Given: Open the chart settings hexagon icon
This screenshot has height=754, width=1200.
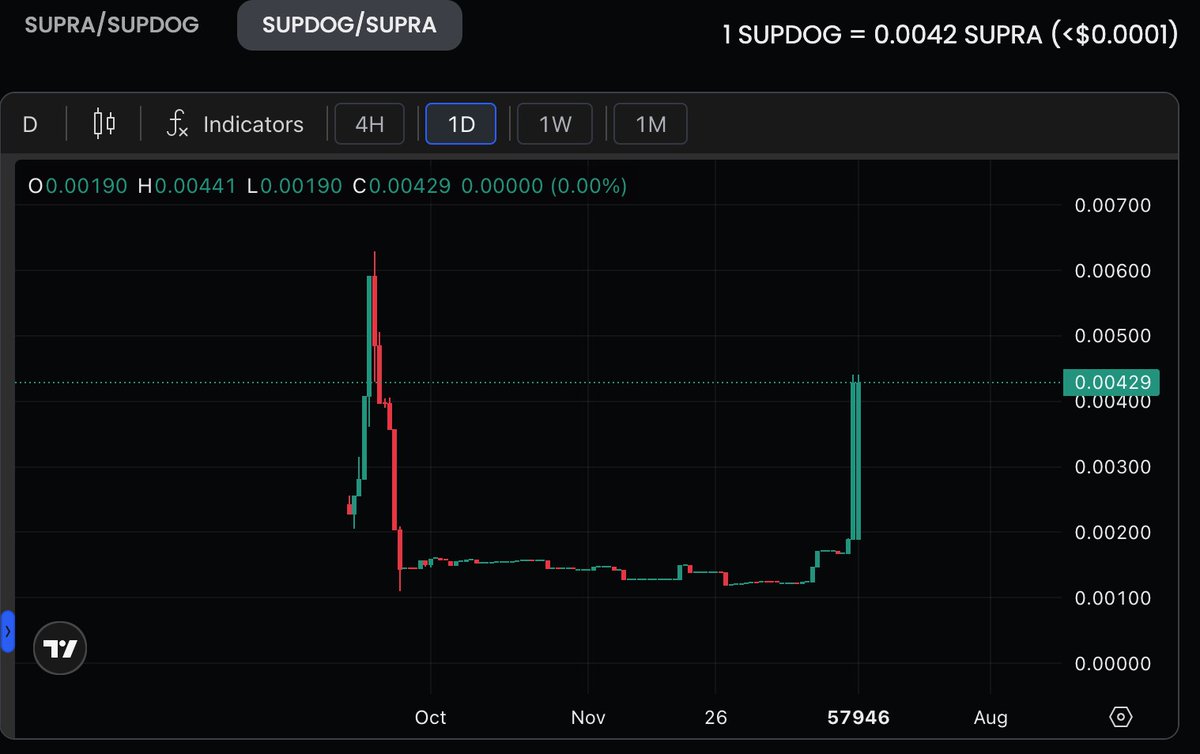Looking at the screenshot, I should [x=1121, y=717].
